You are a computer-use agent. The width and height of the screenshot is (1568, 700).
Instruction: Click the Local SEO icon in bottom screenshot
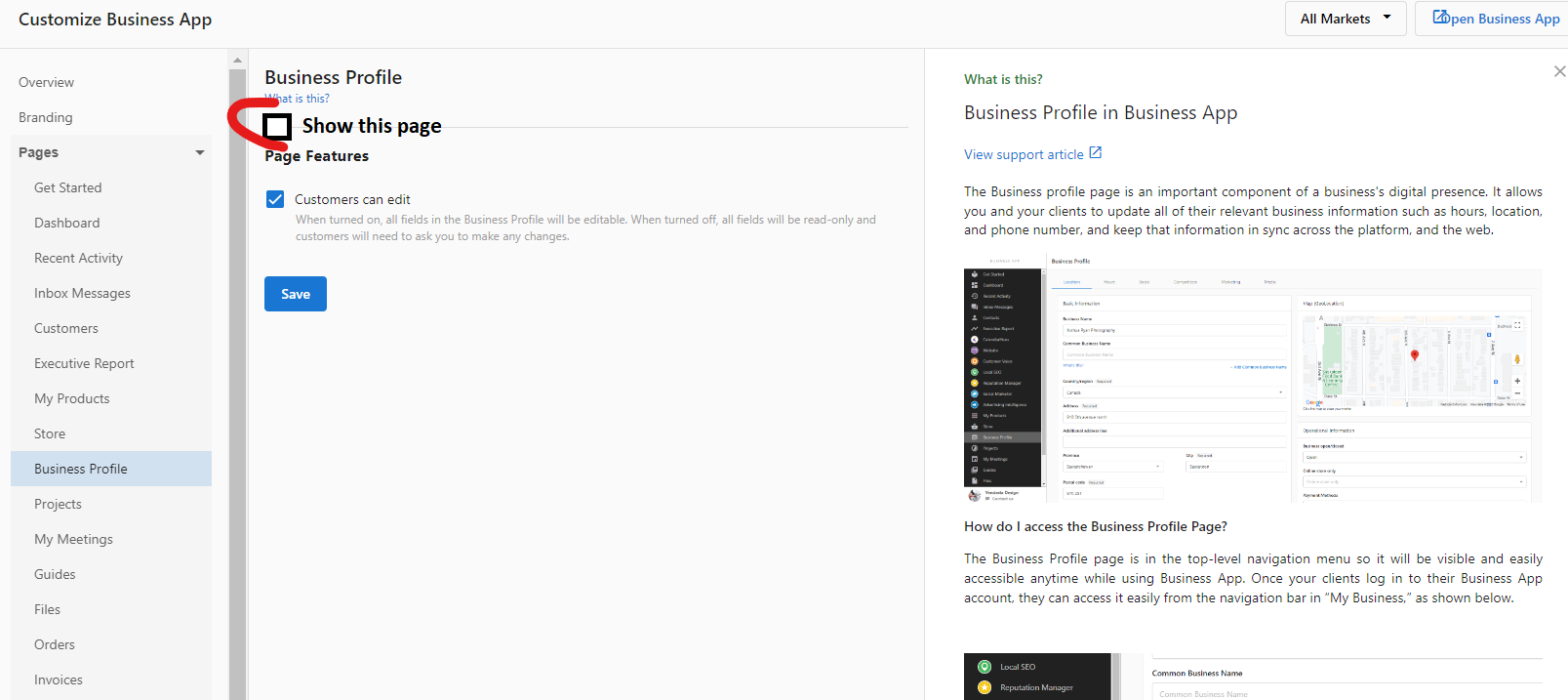[984, 667]
